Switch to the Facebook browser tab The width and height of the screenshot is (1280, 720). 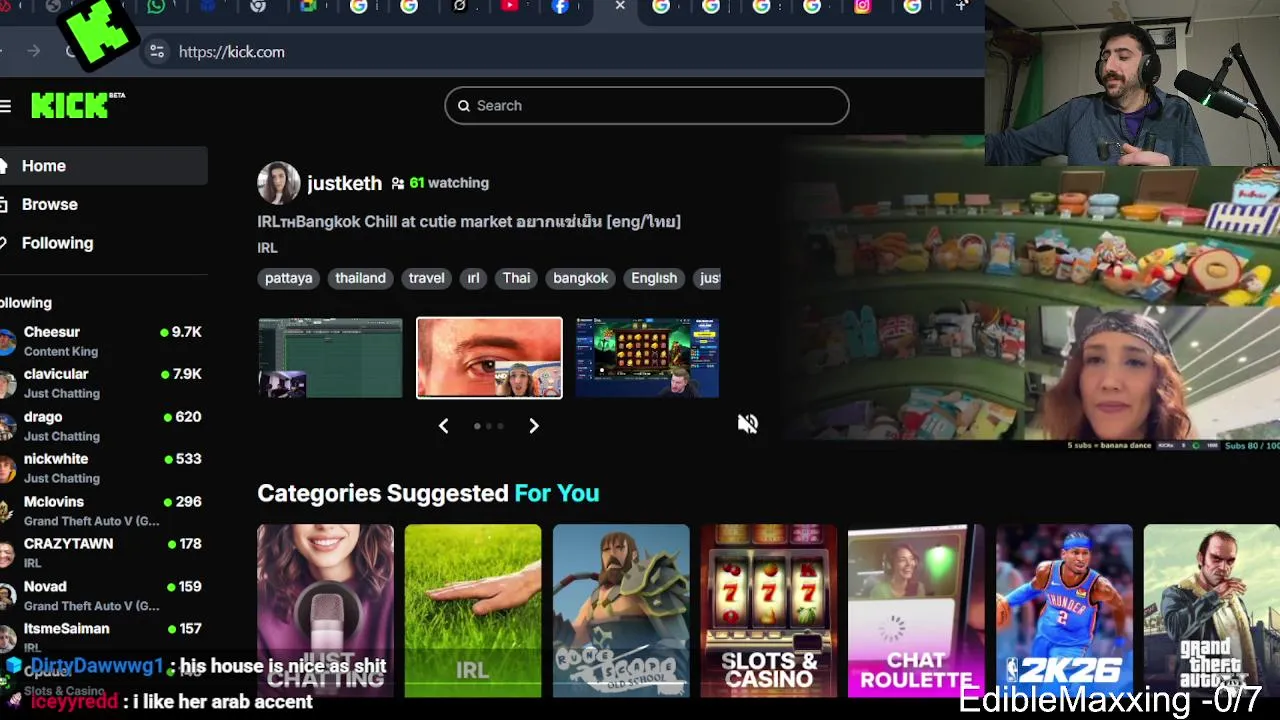coord(560,6)
